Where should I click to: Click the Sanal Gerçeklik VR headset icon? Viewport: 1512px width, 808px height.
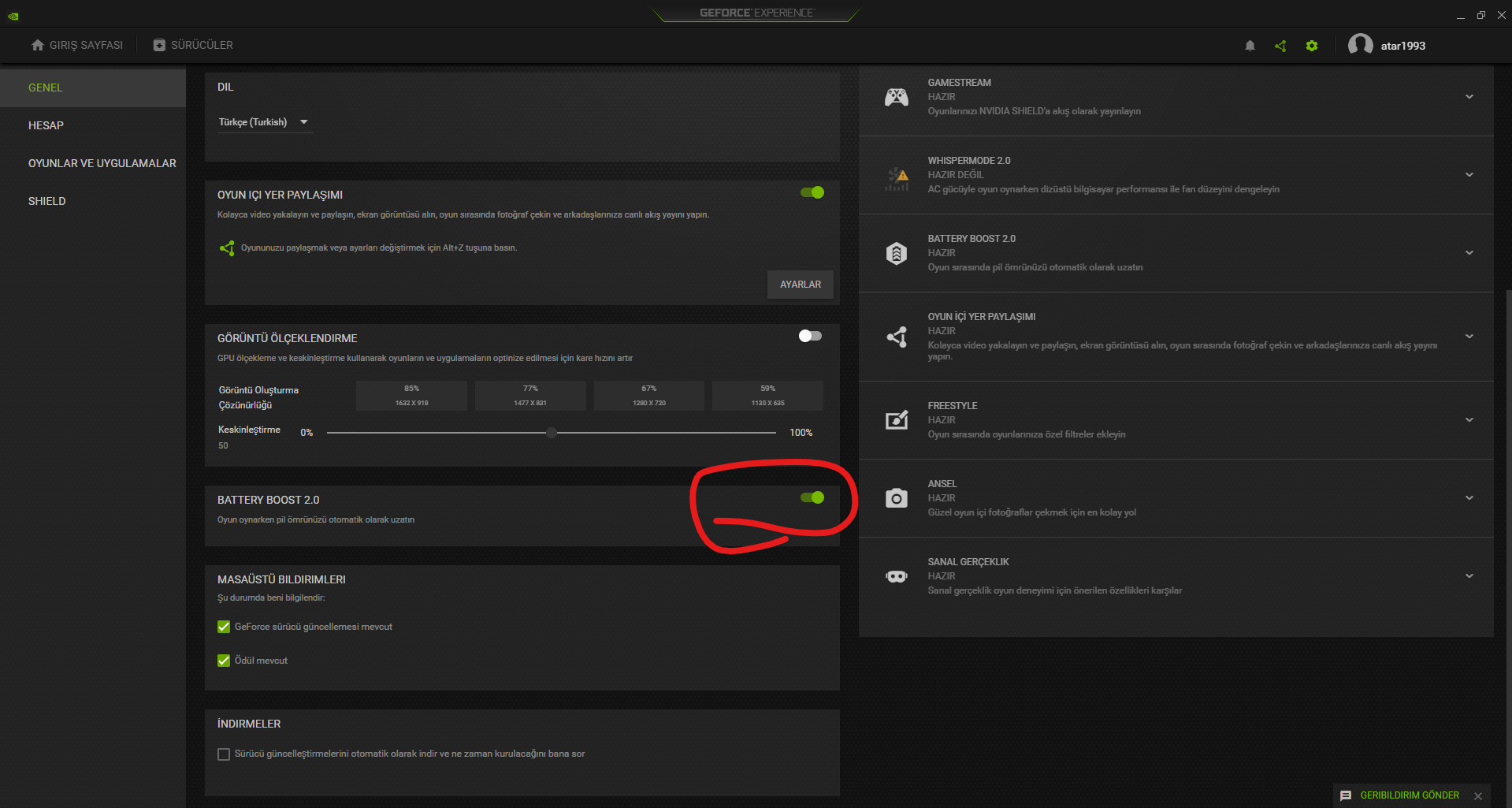[897, 576]
